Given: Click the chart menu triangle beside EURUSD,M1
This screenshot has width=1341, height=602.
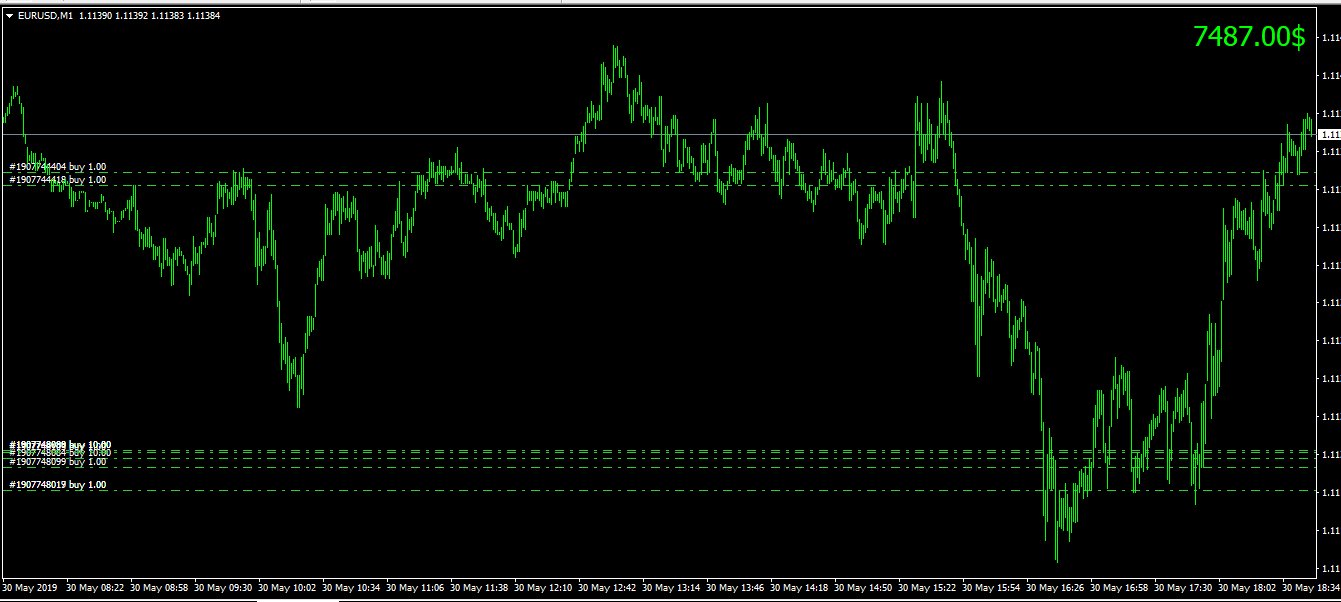Looking at the screenshot, I should [x=9, y=16].
